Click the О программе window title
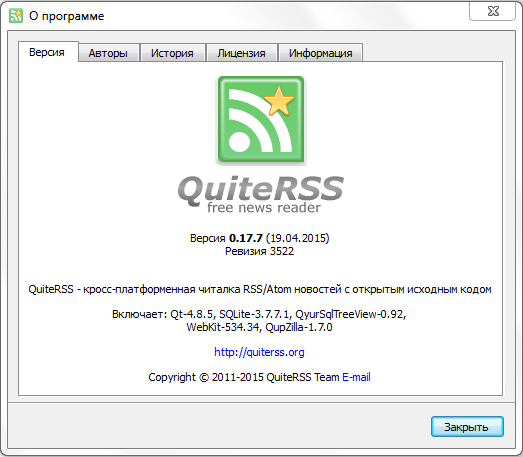This screenshot has height=457, width=523. tap(66, 16)
